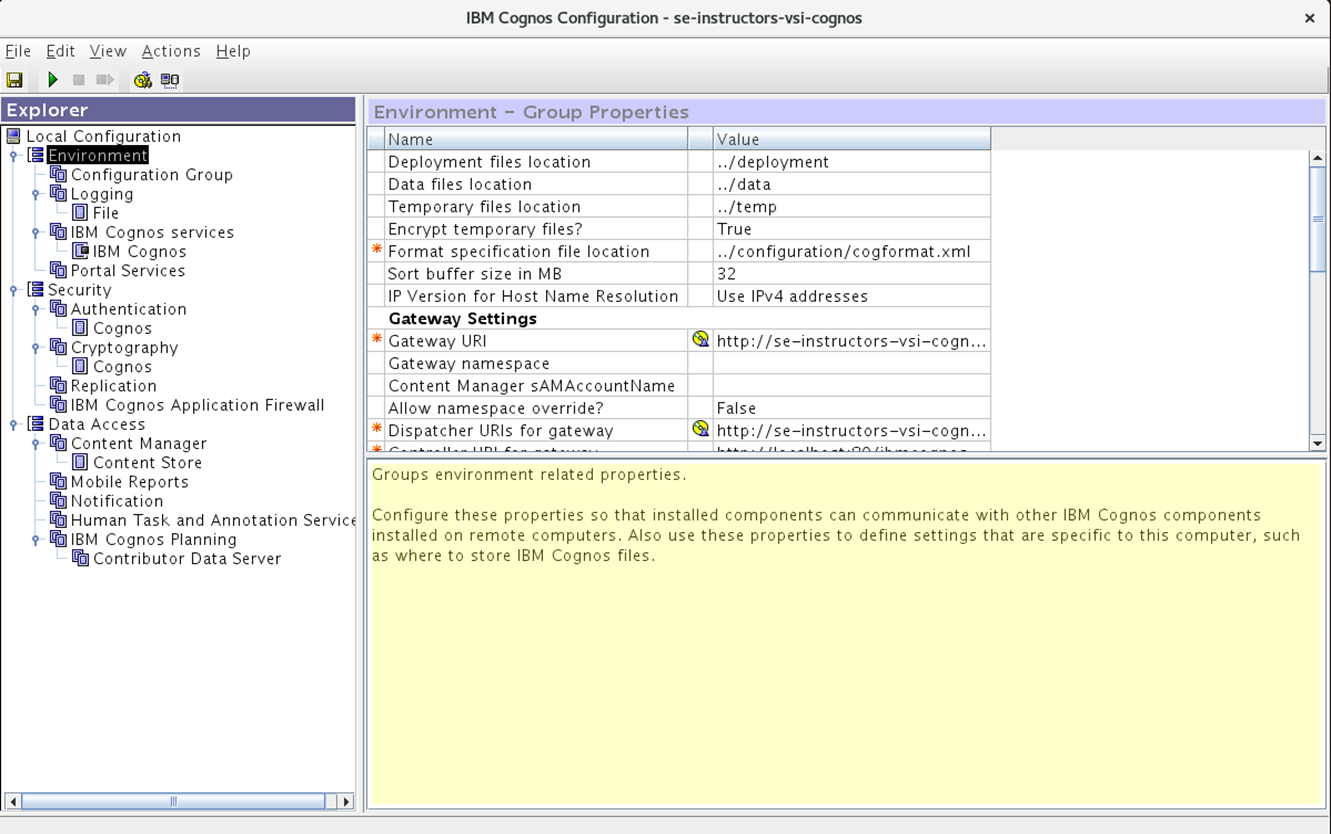Click the properties pane scroll down arrow

(x=1317, y=443)
